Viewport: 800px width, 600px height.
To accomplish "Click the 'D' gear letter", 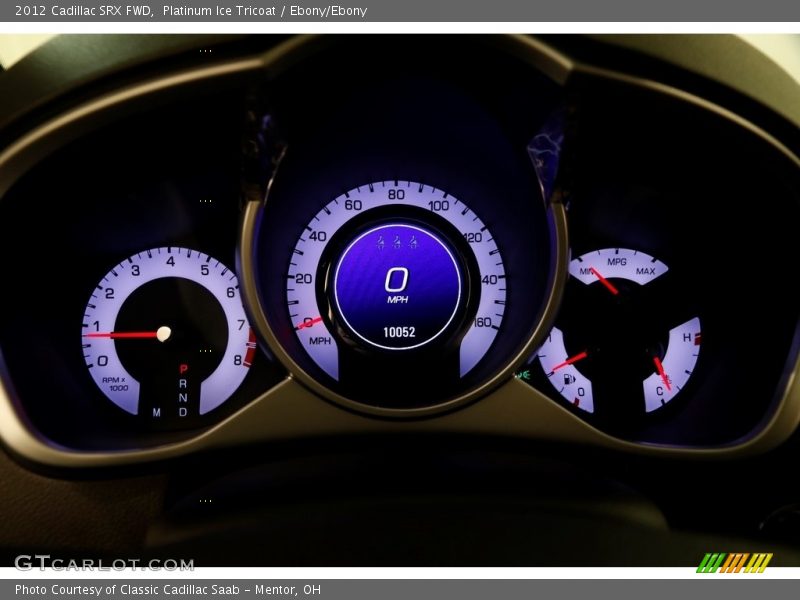I will [183, 412].
